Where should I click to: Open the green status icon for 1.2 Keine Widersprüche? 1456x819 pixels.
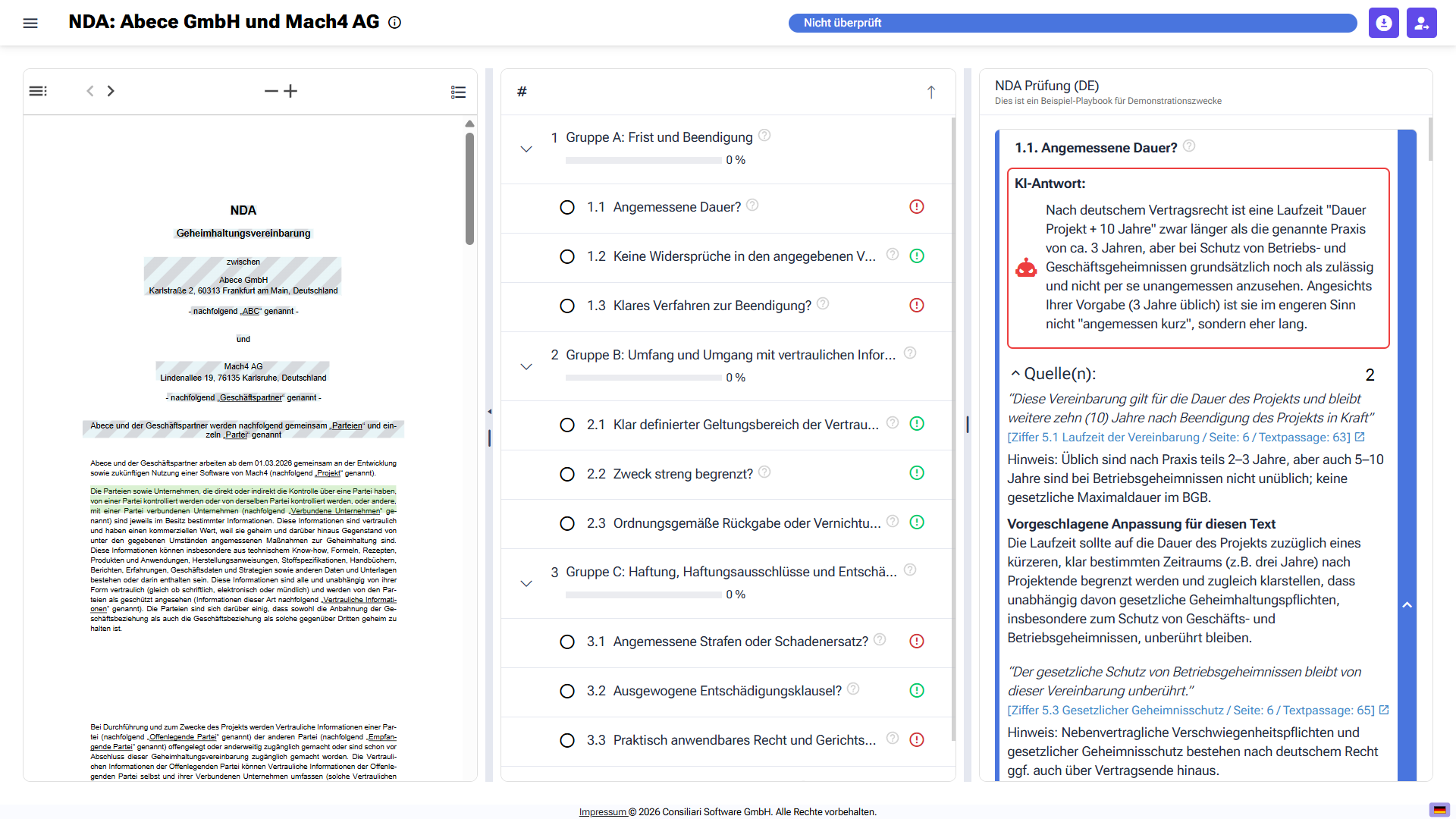point(916,256)
